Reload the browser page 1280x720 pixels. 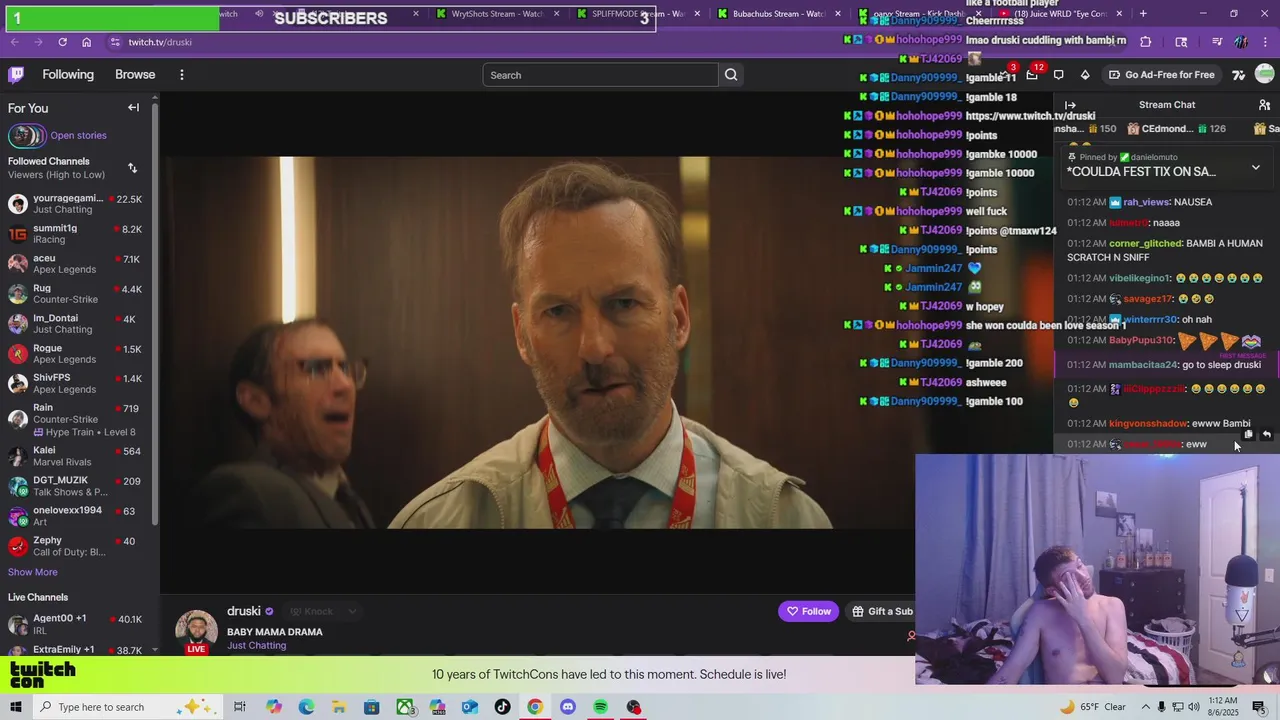62,42
